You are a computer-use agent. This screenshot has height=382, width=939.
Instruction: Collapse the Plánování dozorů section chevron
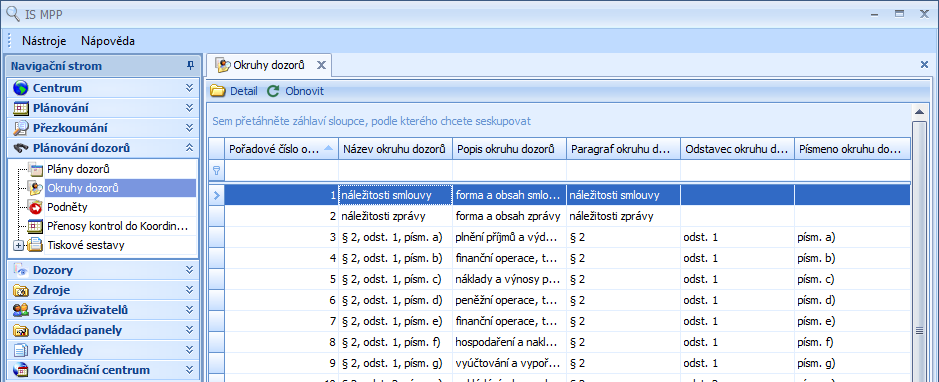189,148
